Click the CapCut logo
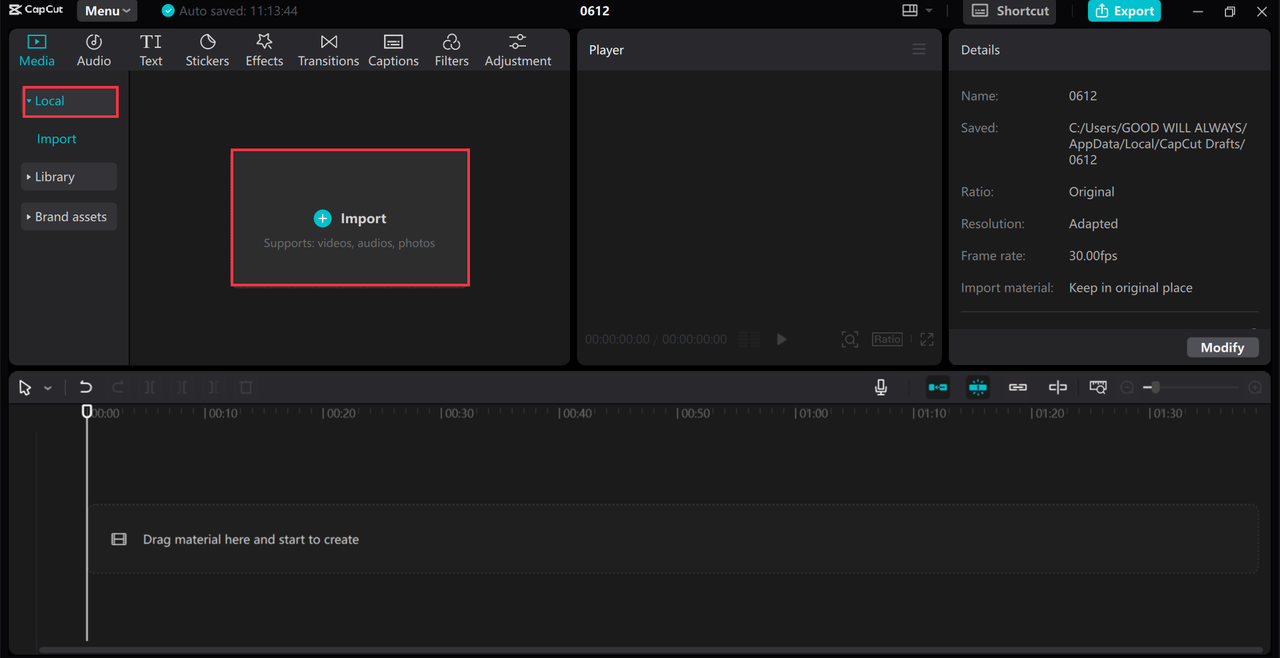1280x658 pixels. (36, 10)
